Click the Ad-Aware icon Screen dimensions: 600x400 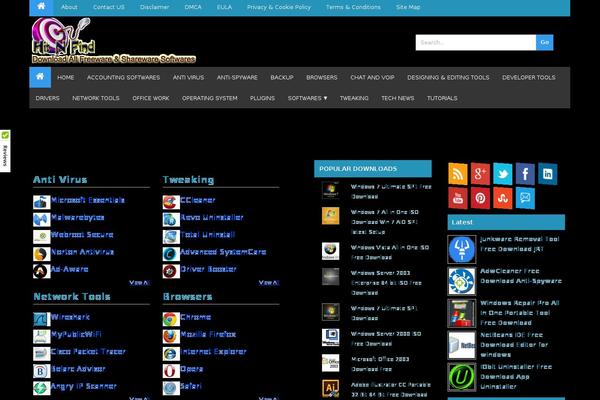41,271
